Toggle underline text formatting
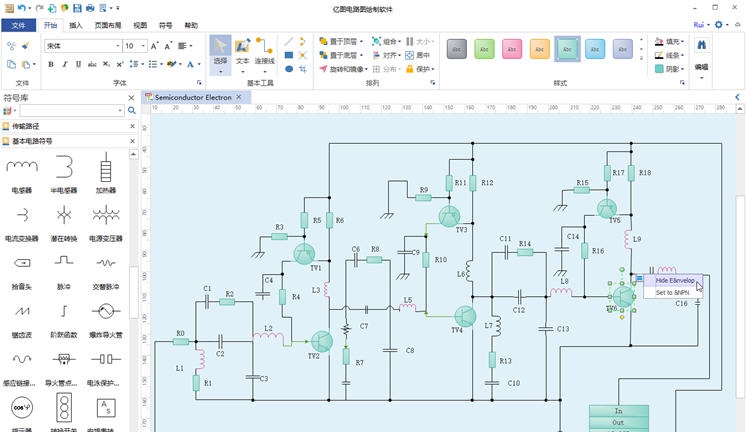The height and width of the screenshot is (432, 746). [x=79, y=64]
